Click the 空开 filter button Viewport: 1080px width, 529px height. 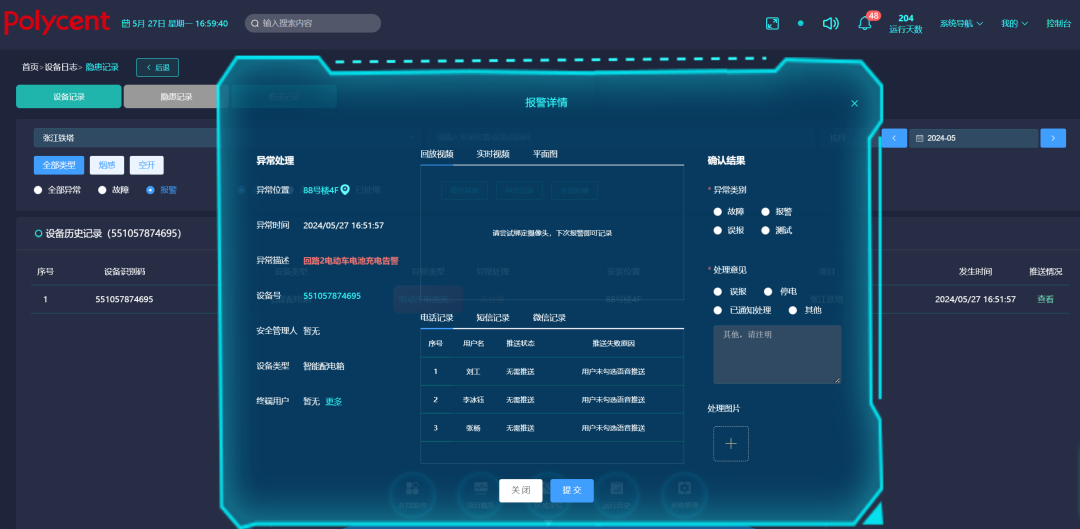147,165
